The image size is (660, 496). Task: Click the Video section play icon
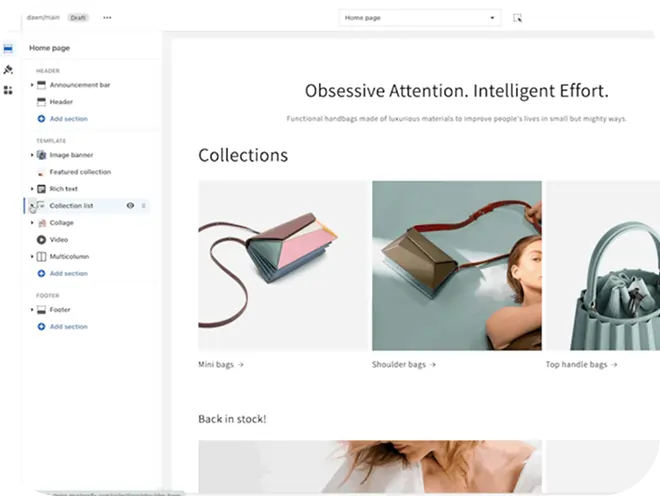pos(41,240)
